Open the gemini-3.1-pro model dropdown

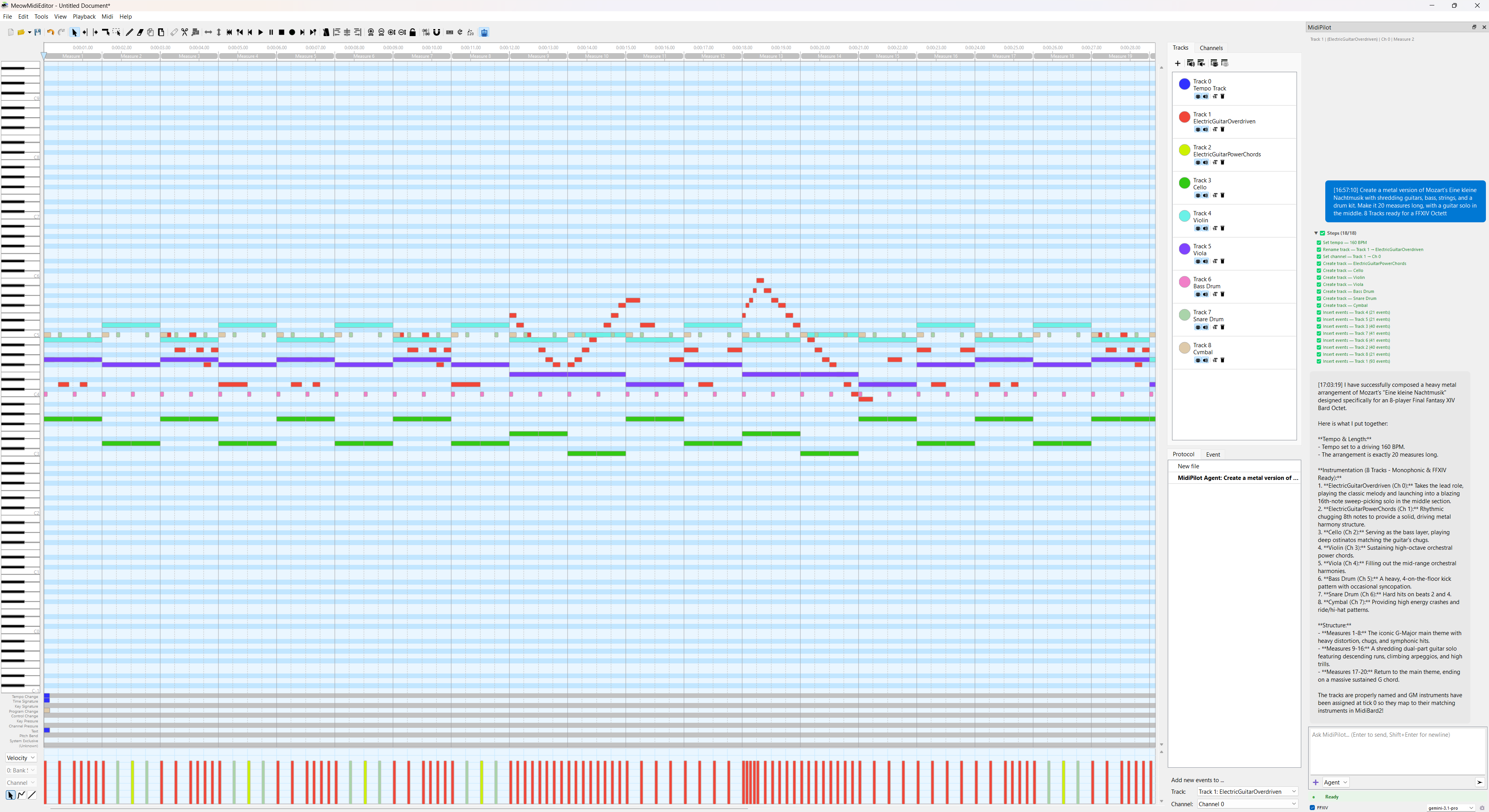coord(1451,808)
